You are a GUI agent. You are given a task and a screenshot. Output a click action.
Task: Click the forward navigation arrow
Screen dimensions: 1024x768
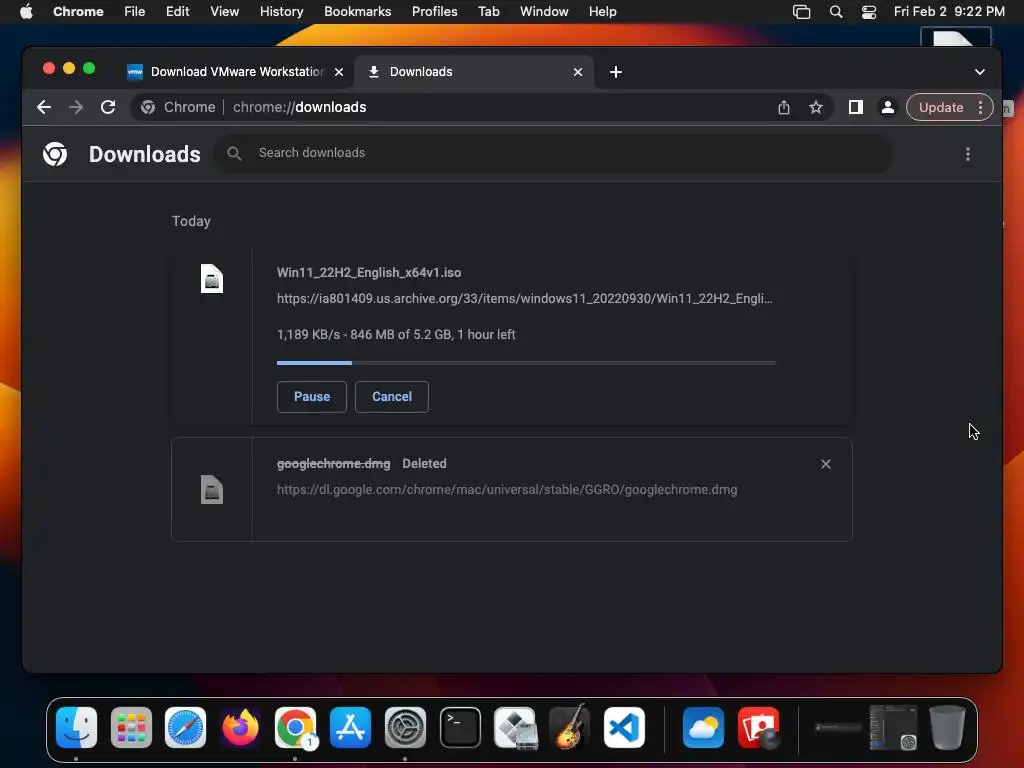tap(76, 107)
